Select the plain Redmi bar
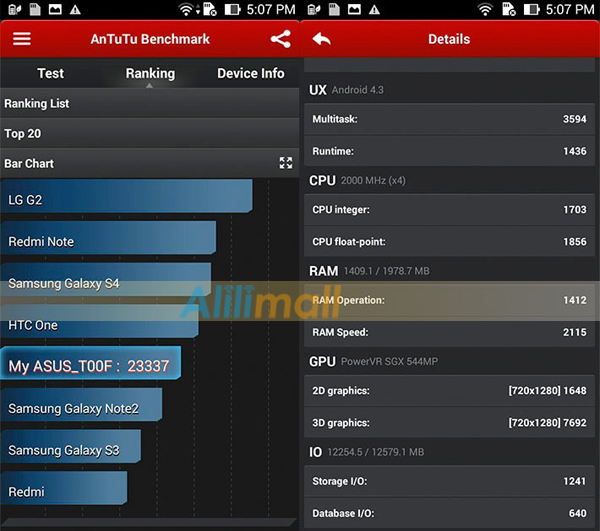The width and height of the screenshot is (600, 531). click(x=64, y=488)
